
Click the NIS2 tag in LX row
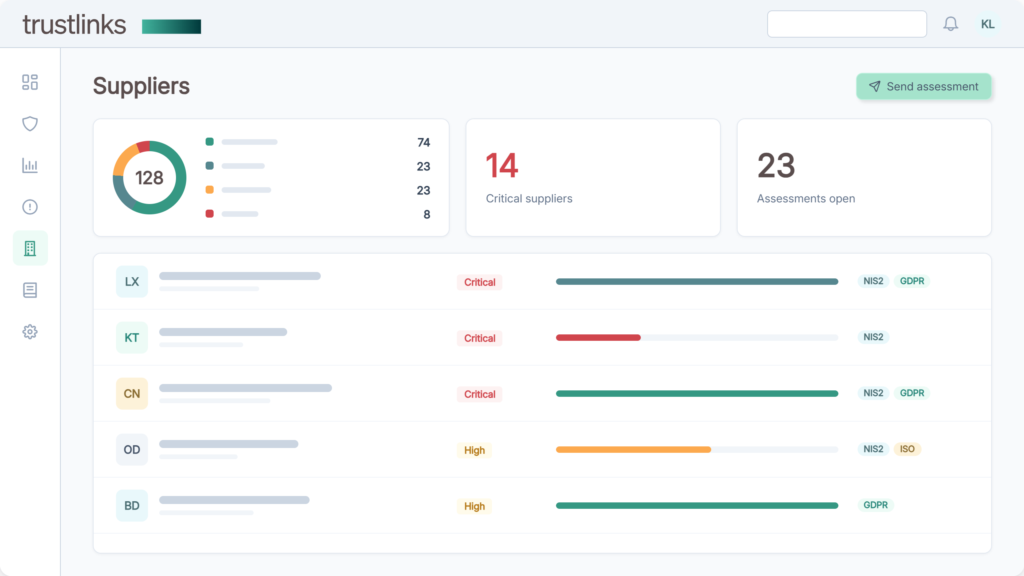click(x=873, y=281)
